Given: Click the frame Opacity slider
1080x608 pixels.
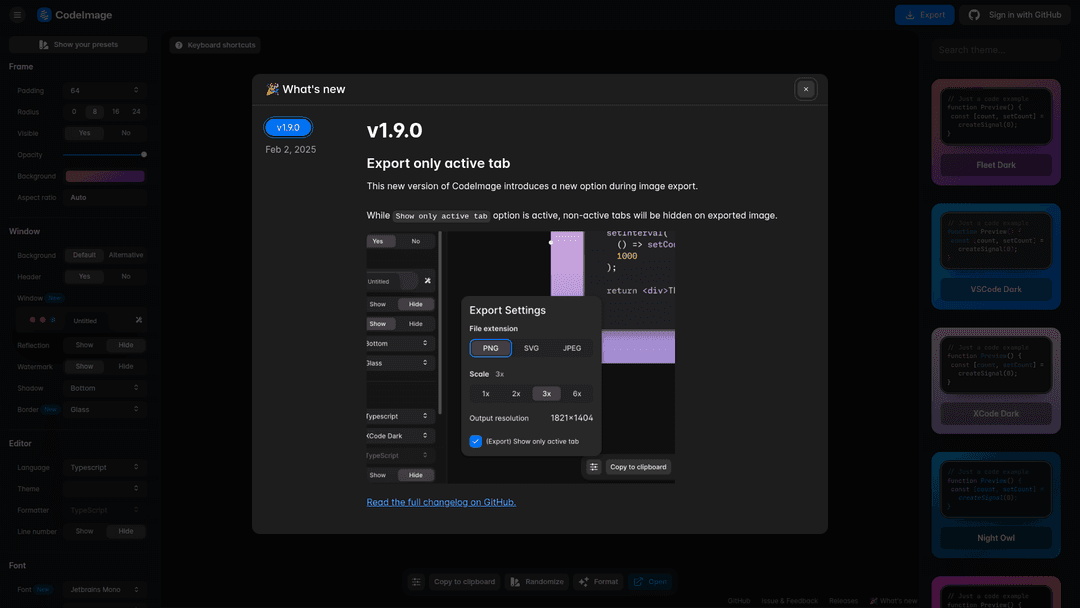Looking at the screenshot, I should tap(104, 154).
